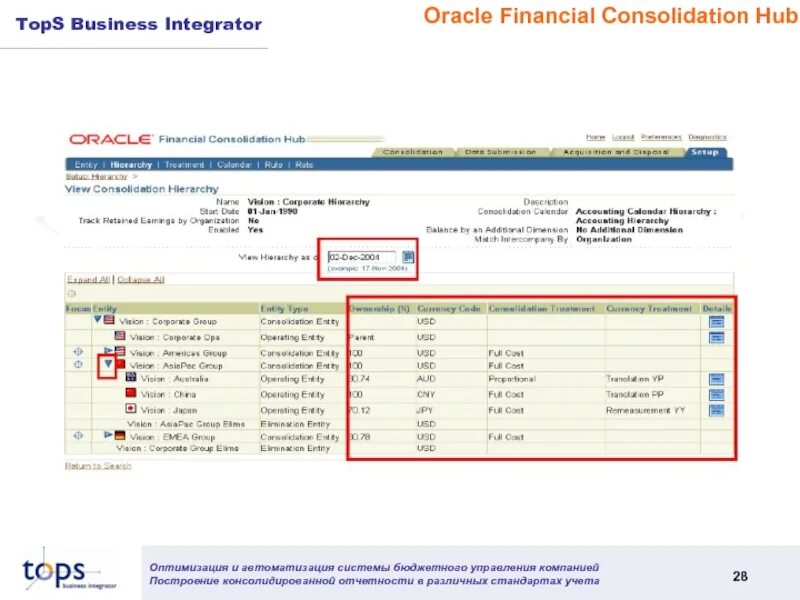Click the Remeasurement YY cell
800x600 pixels.
point(645,410)
